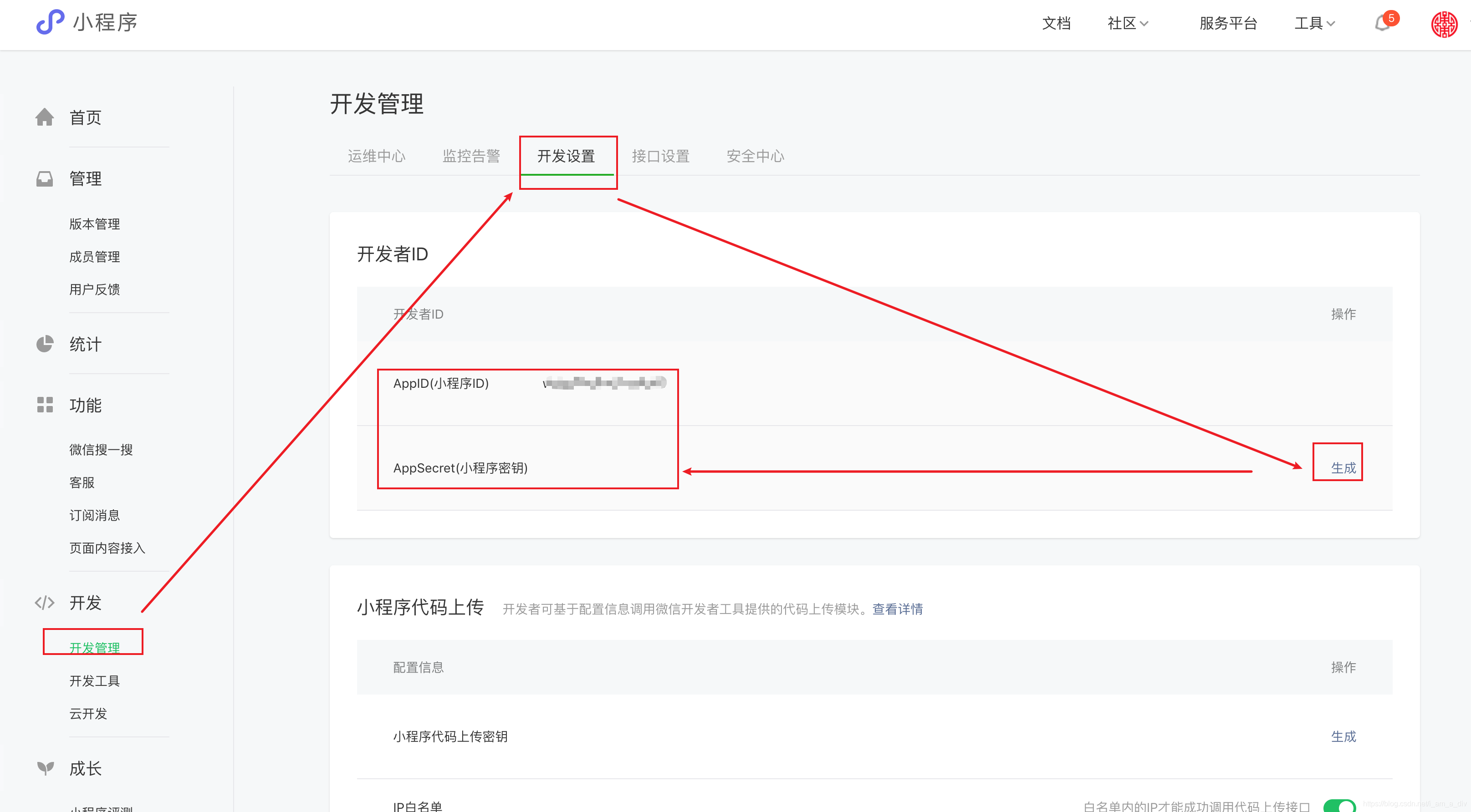Switch to the 运维中心 tab

click(x=376, y=156)
